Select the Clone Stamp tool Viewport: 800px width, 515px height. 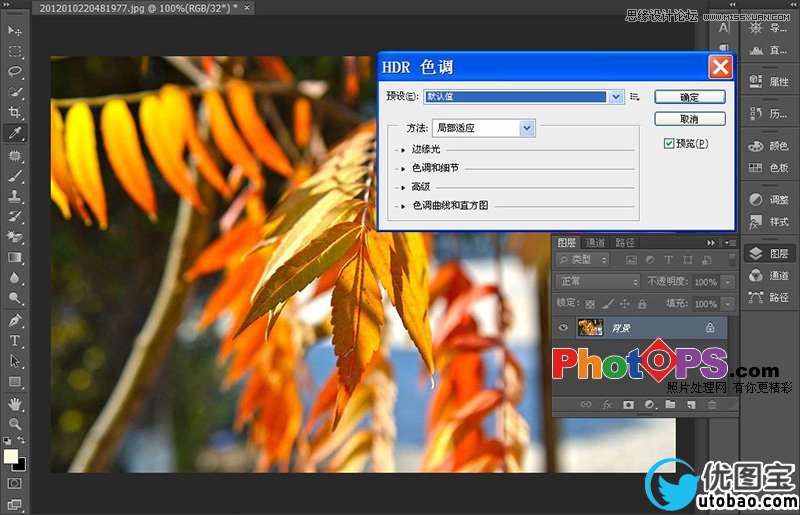[15, 196]
